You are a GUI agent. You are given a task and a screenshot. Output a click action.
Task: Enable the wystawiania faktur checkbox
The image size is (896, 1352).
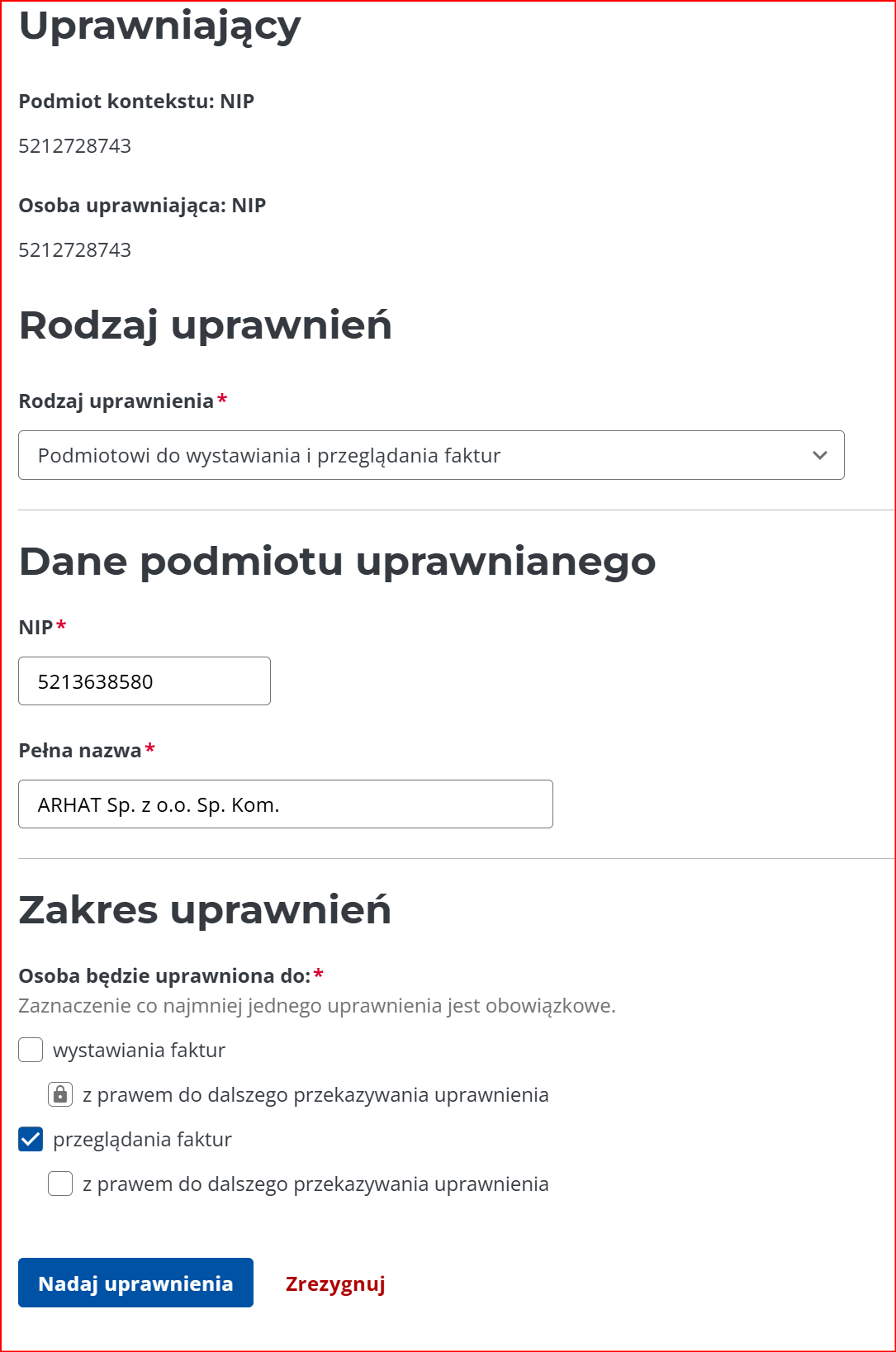click(x=31, y=1050)
